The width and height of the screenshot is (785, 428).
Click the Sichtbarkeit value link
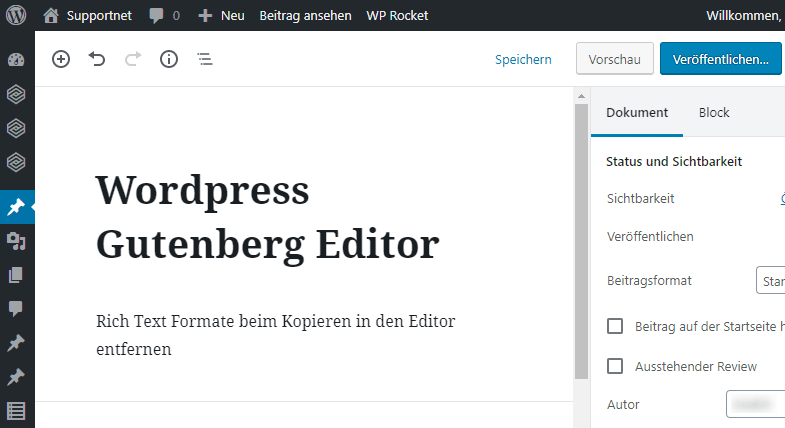[x=782, y=198]
